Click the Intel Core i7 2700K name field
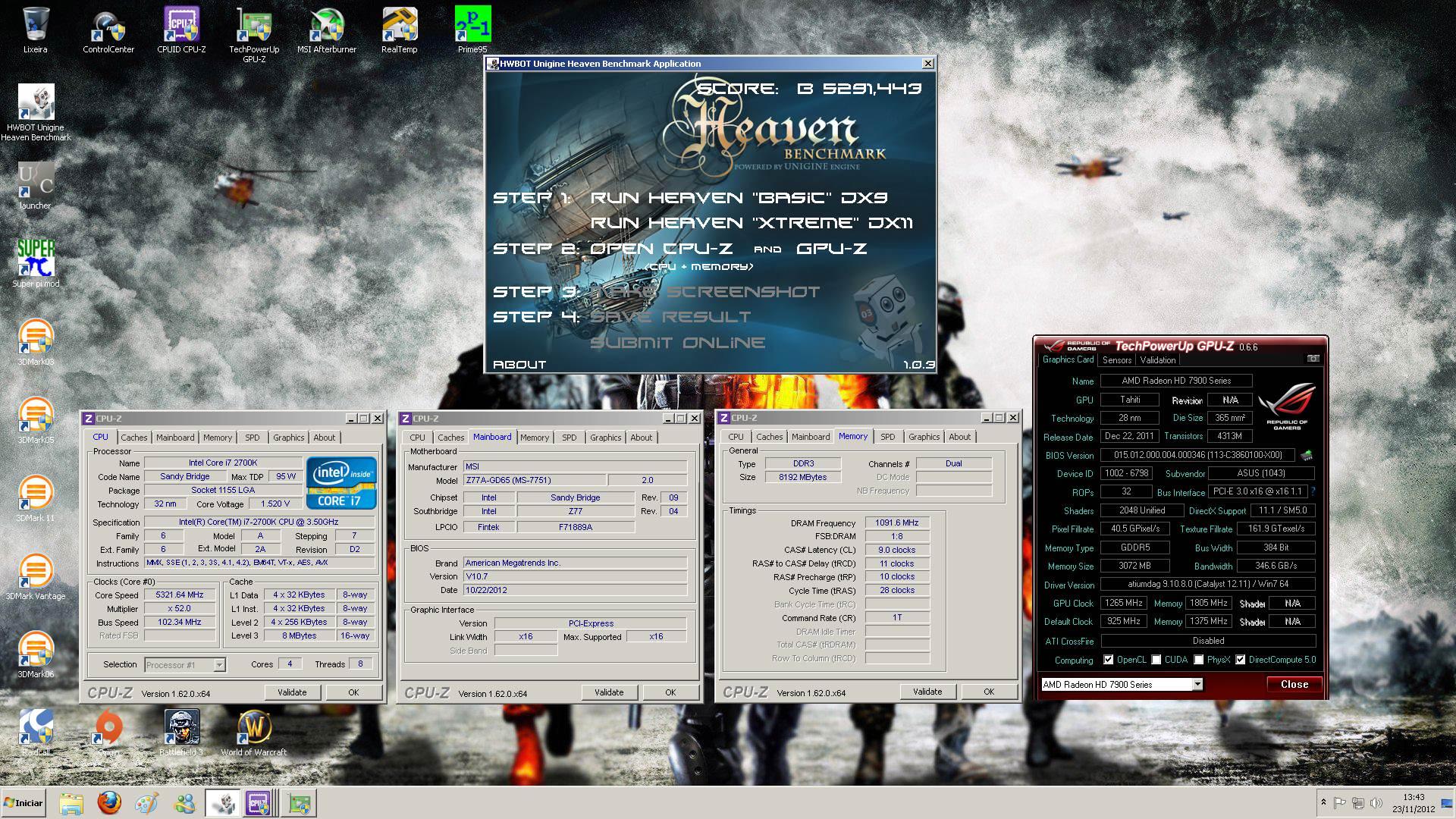Viewport: 1456px width, 819px height. [x=223, y=463]
